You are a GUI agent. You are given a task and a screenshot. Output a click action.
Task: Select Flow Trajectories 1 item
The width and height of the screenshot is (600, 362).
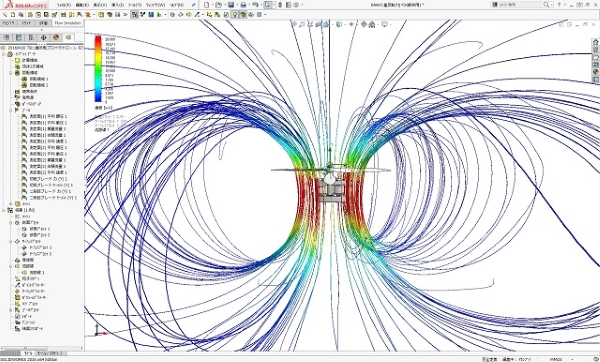pos(37,272)
